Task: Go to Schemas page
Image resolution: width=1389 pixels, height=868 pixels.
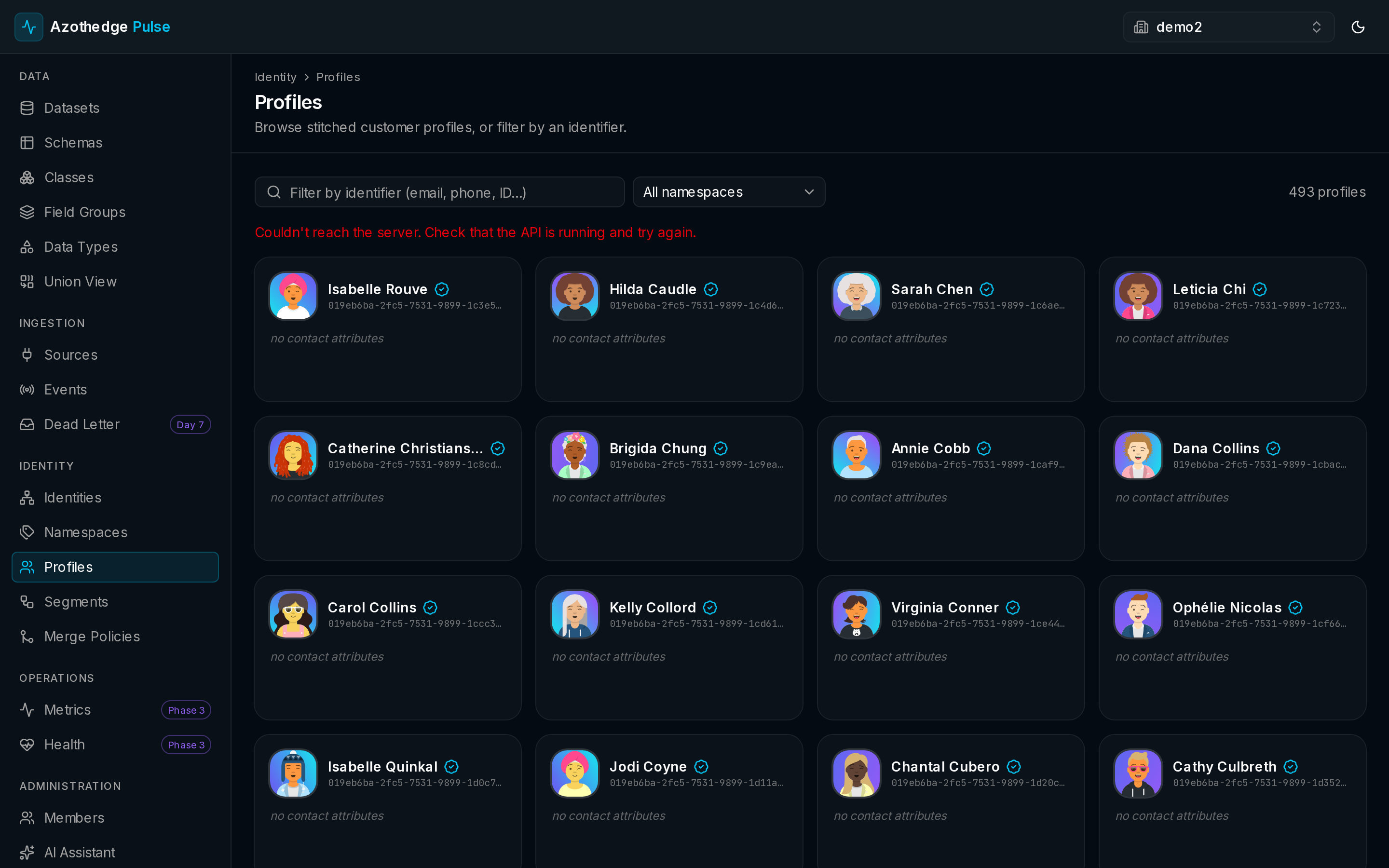Action: pyautogui.click(x=115, y=142)
